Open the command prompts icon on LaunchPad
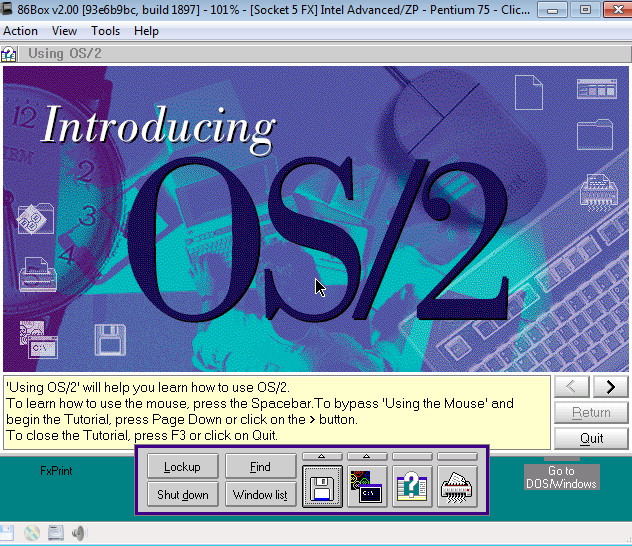The image size is (632, 546). coord(367,486)
